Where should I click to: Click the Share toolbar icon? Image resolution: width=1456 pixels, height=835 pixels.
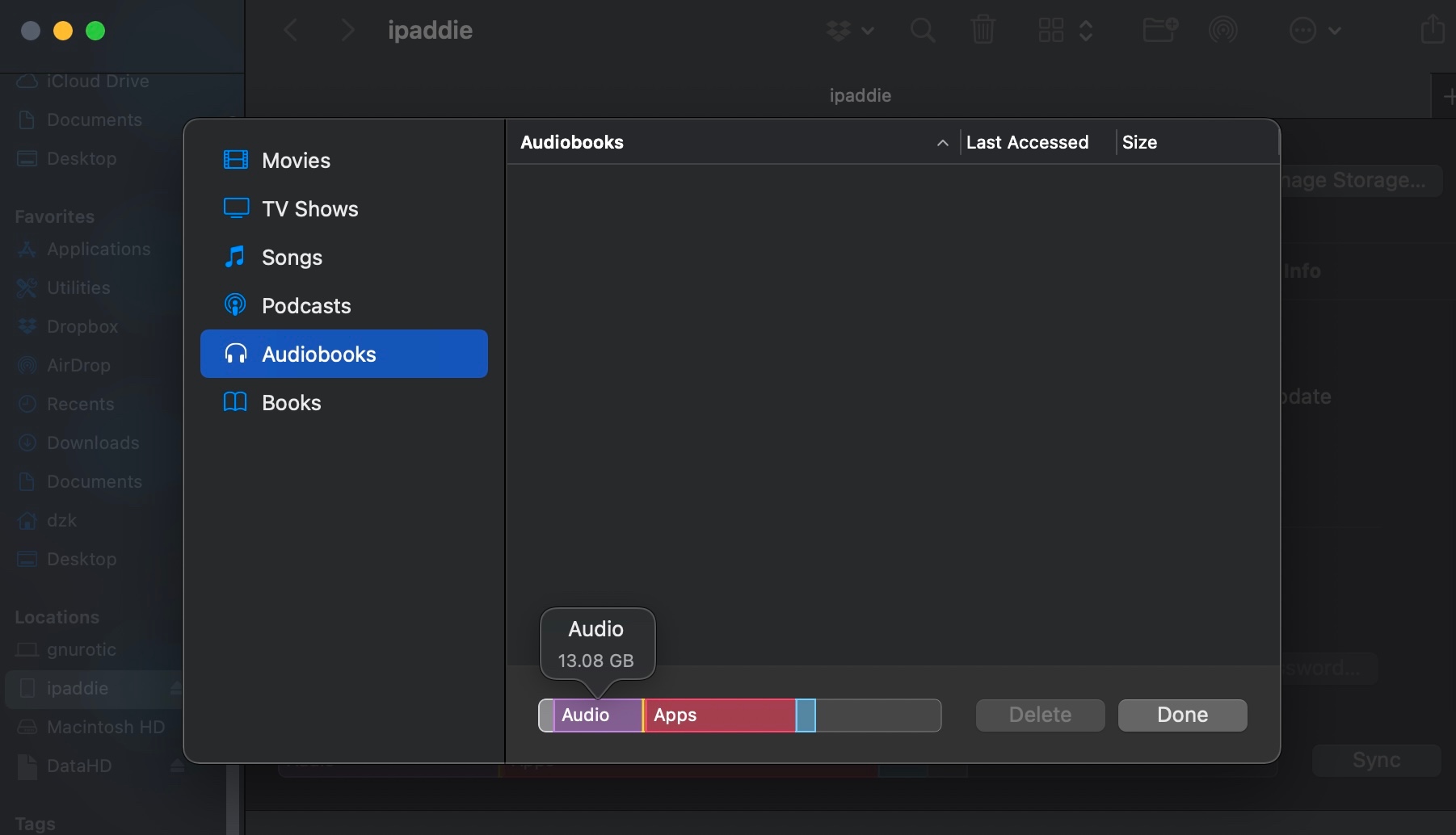point(1433,29)
